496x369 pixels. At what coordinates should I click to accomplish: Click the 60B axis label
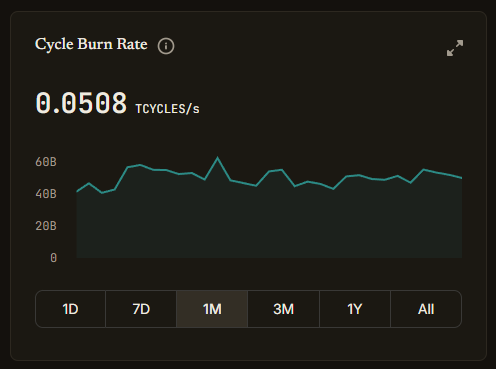click(x=46, y=162)
